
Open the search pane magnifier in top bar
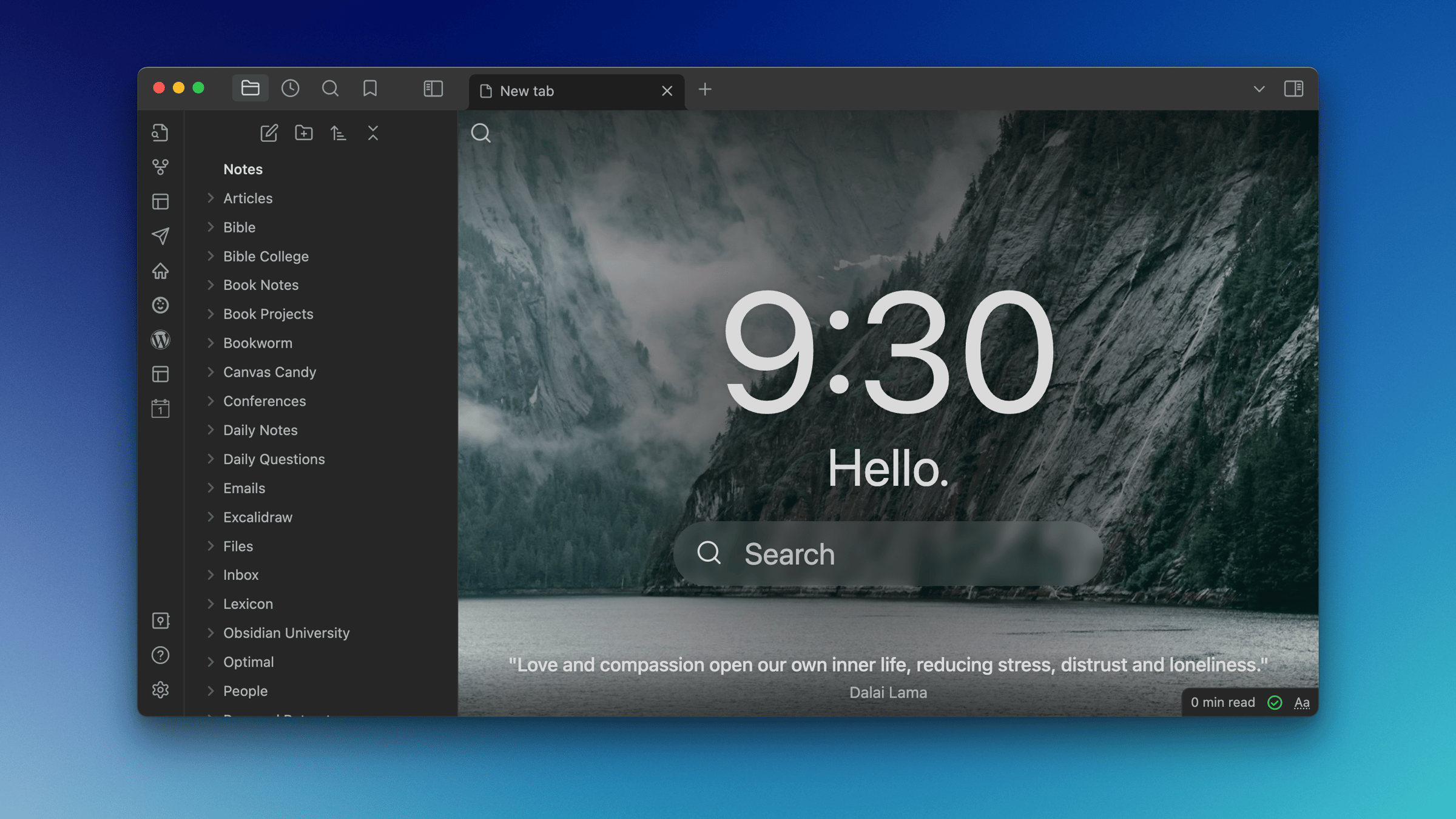[330, 89]
